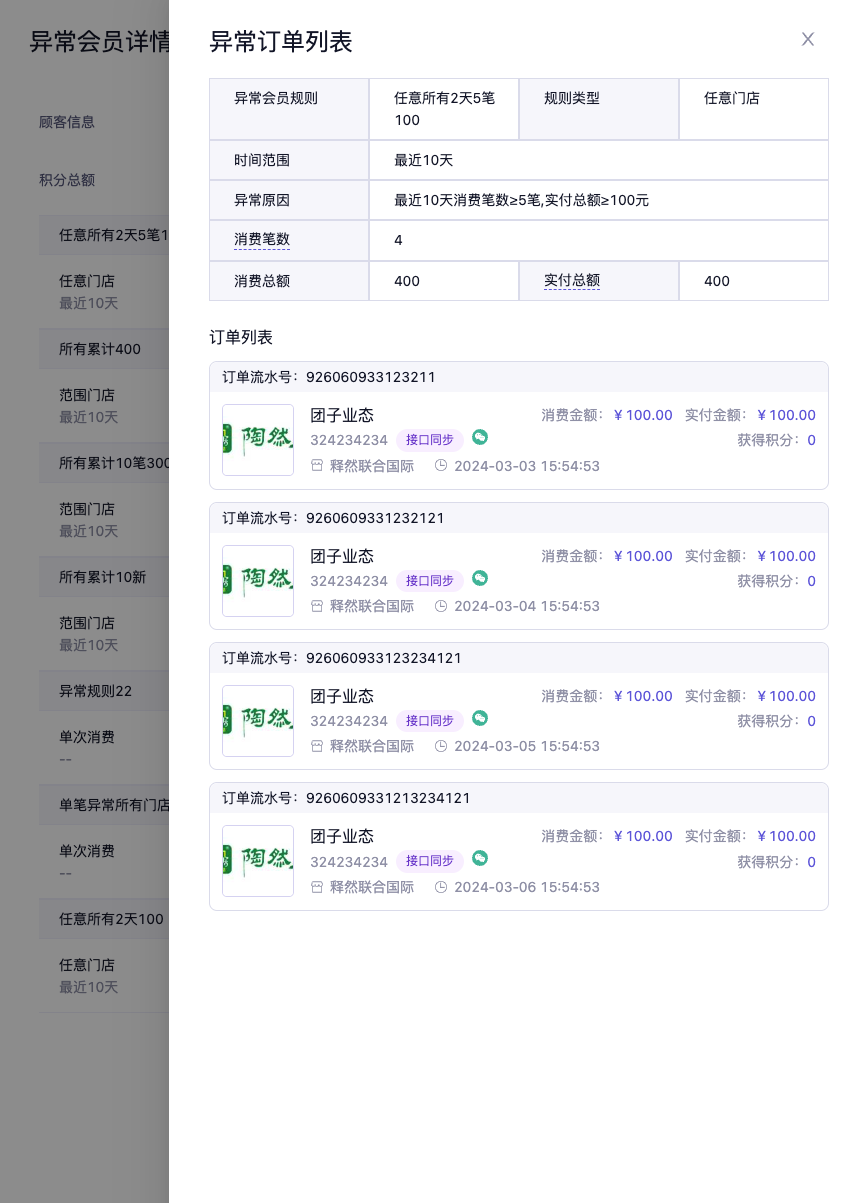Click store icon on the 2024-03-03 order

click(317, 466)
